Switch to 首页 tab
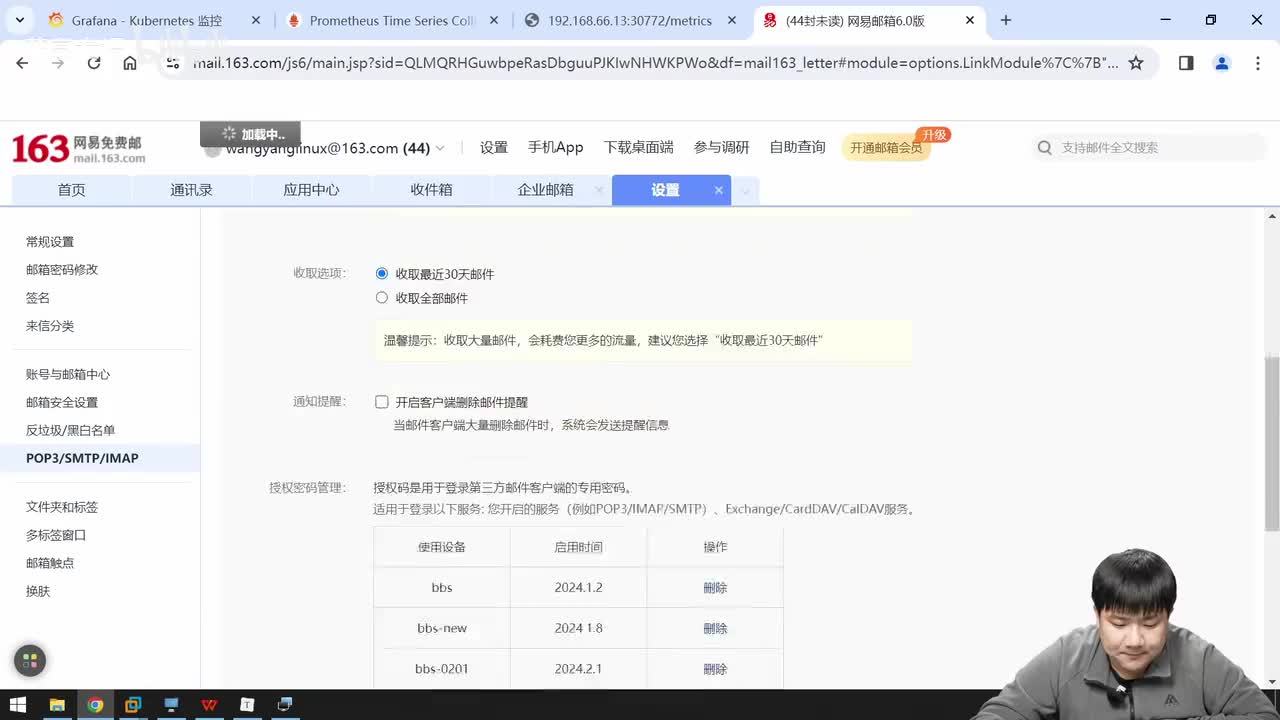The image size is (1280, 720). click(x=71, y=190)
